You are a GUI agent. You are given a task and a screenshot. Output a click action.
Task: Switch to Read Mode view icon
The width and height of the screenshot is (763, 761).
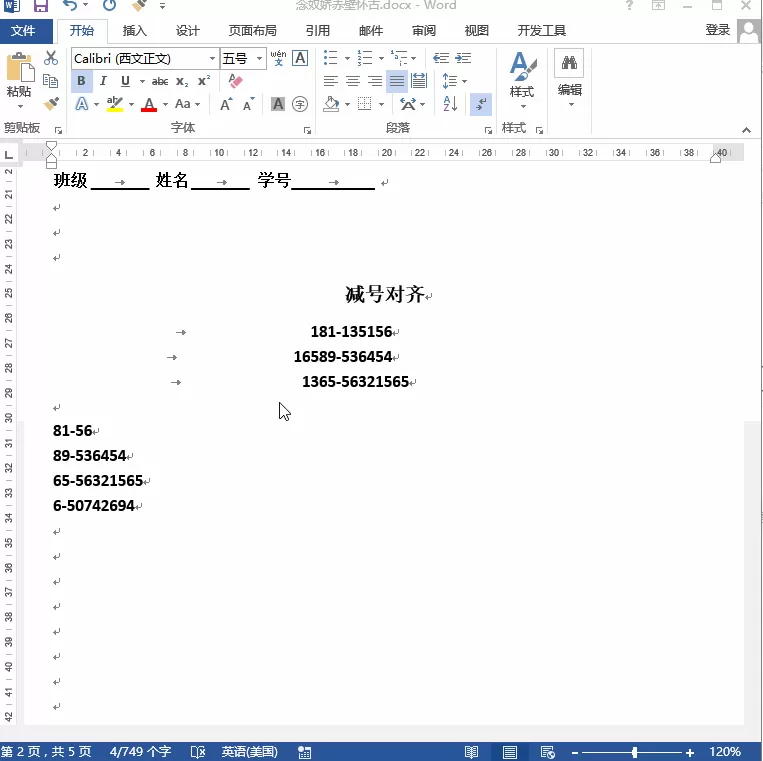pyautogui.click(x=472, y=752)
